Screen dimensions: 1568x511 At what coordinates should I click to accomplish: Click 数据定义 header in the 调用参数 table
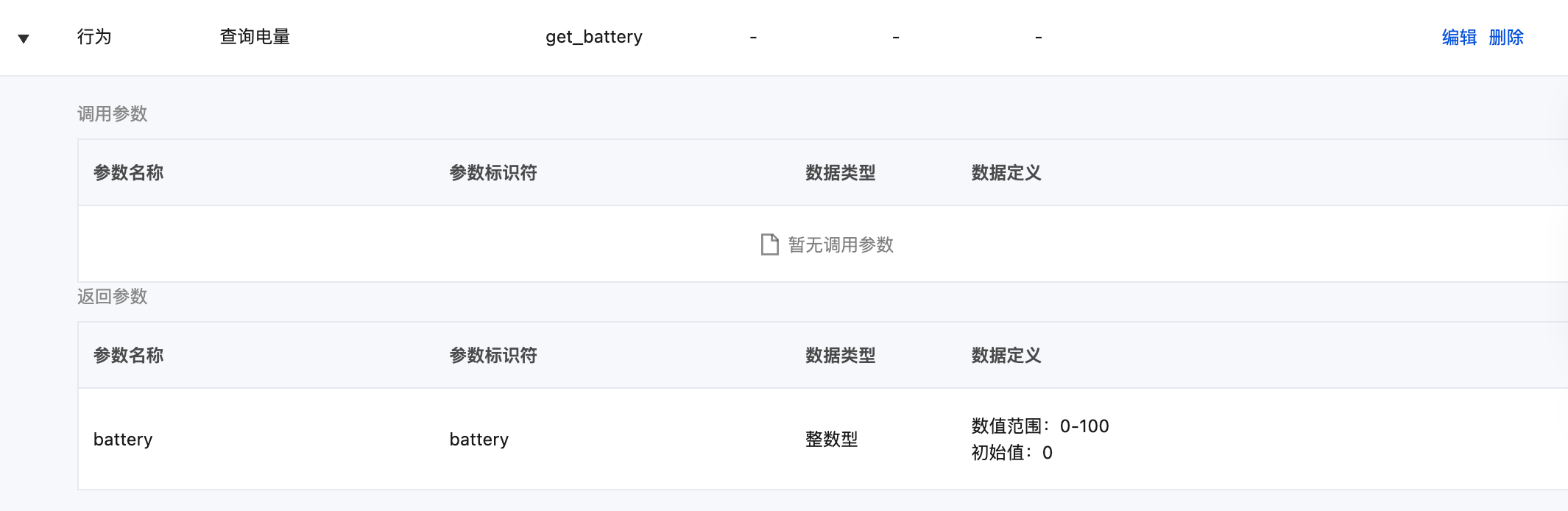point(1006,173)
